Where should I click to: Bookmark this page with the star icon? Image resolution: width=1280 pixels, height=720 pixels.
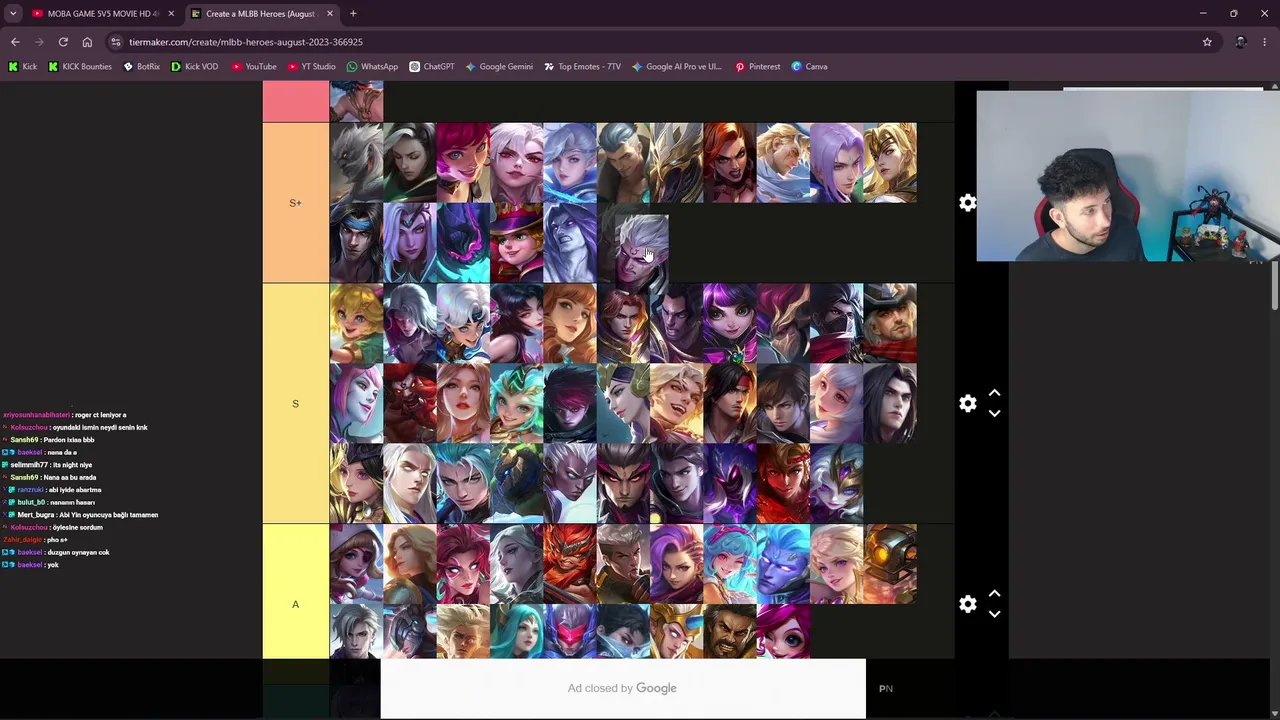tap(1207, 42)
